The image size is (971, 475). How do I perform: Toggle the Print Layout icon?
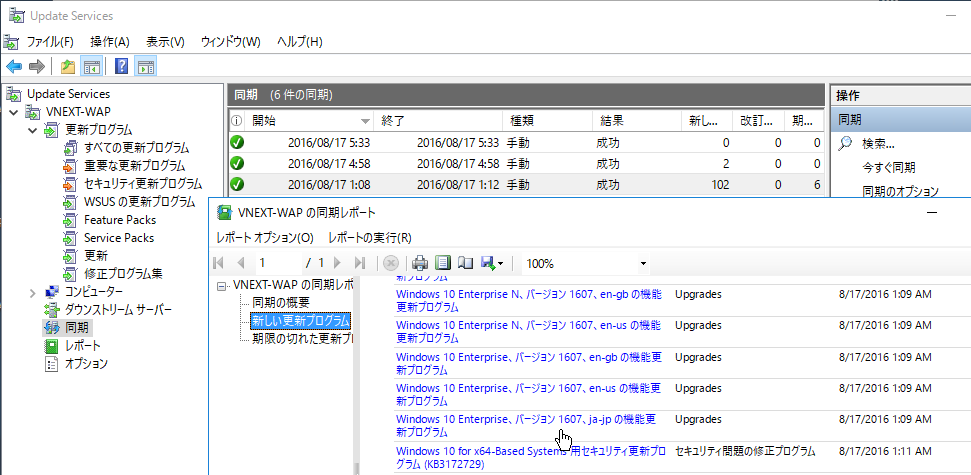pyautogui.click(x=443, y=263)
